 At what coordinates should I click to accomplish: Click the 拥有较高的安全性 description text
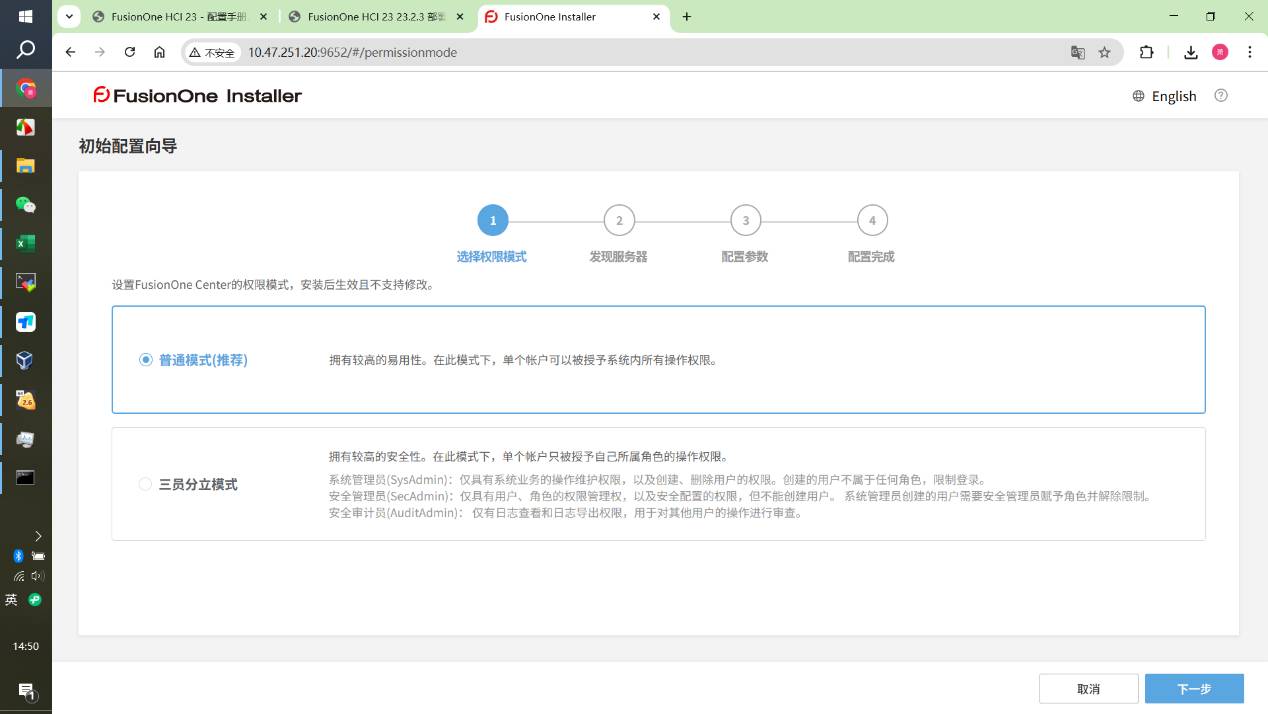click(x=528, y=457)
